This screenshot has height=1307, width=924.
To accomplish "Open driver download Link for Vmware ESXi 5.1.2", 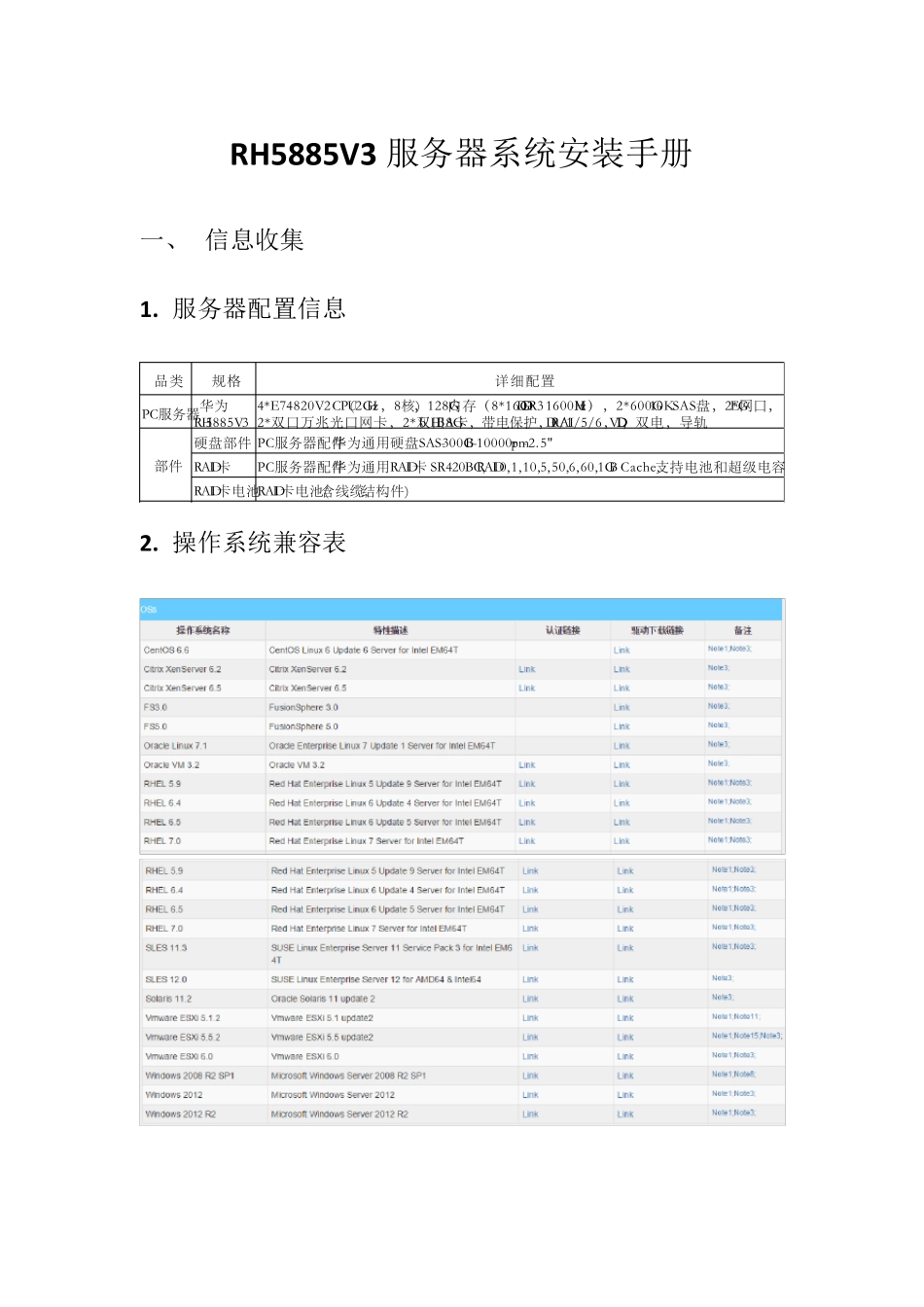I will (x=625, y=1018).
